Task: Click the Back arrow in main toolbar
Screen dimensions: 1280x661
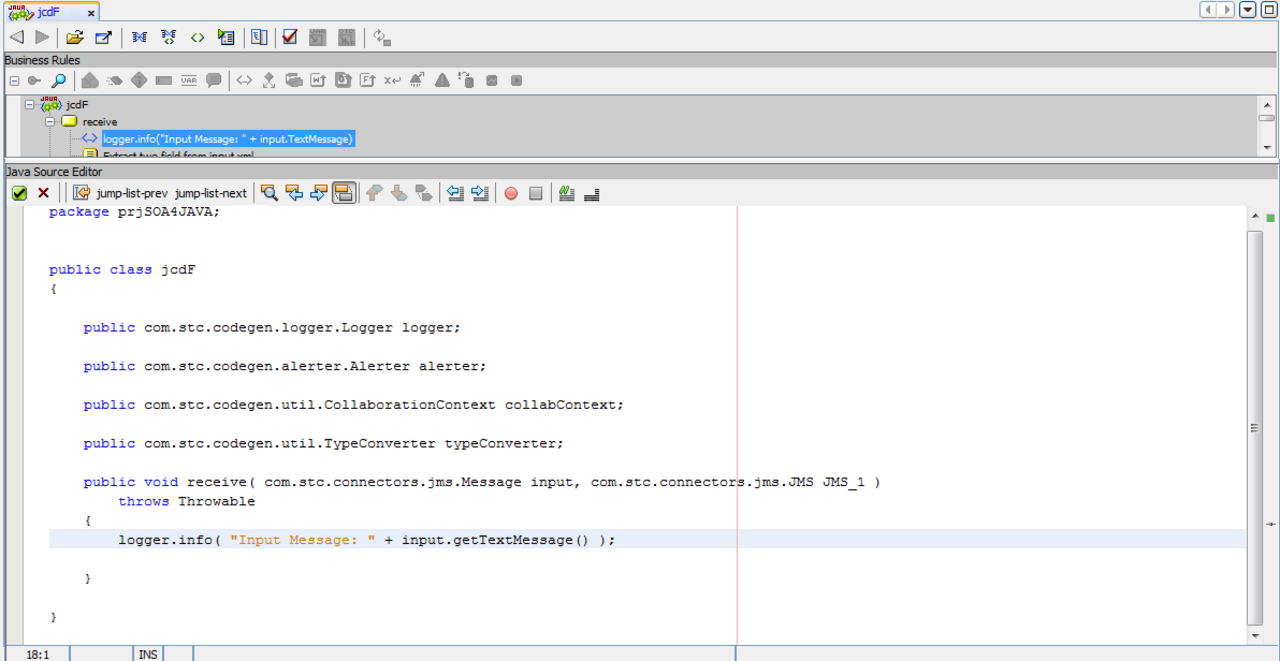Action: click(x=17, y=37)
